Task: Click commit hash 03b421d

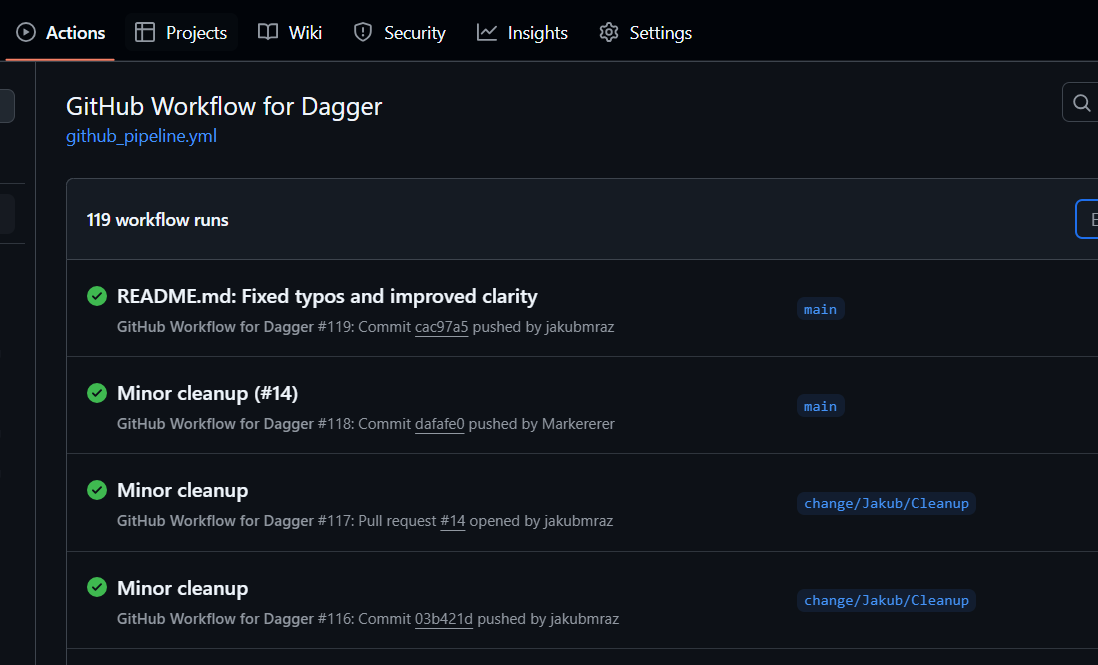Action: (444, 619)
